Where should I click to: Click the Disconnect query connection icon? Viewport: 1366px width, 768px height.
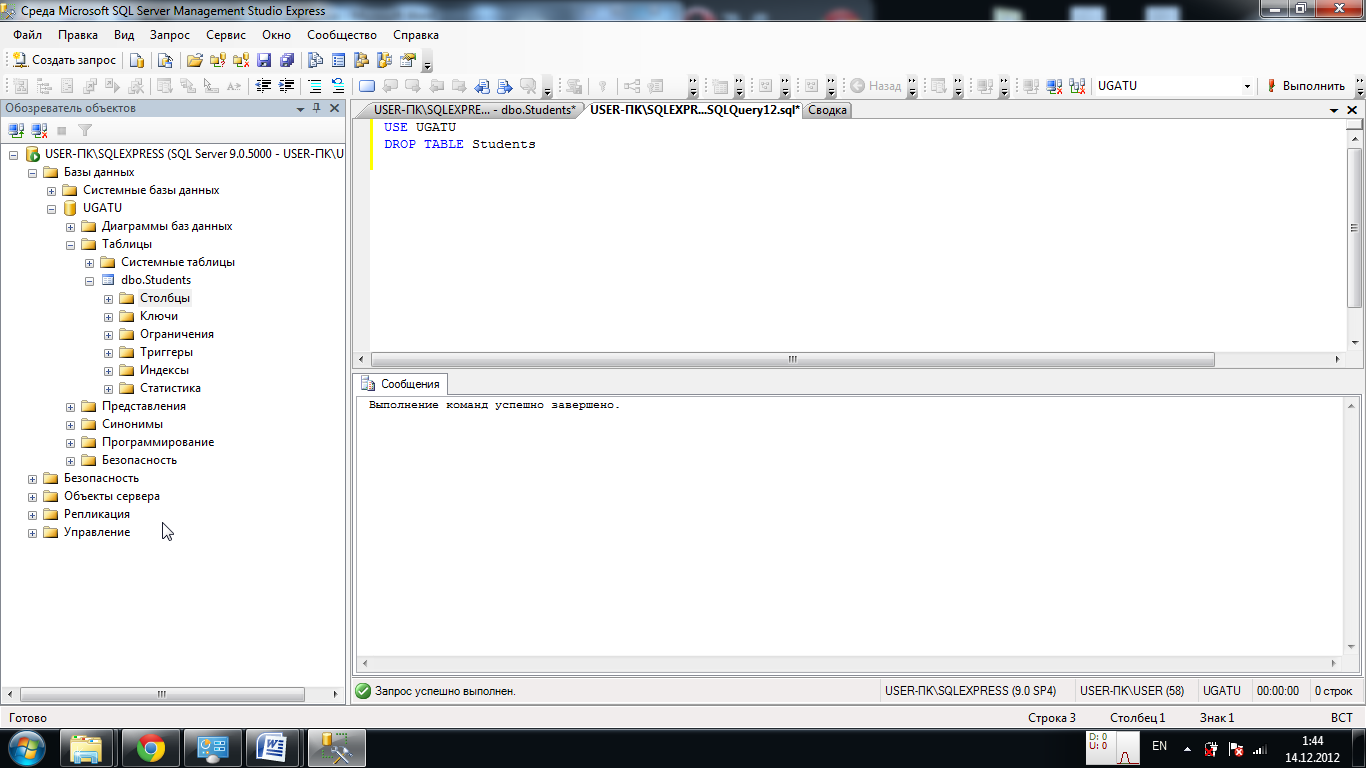tap(1053, 86)
